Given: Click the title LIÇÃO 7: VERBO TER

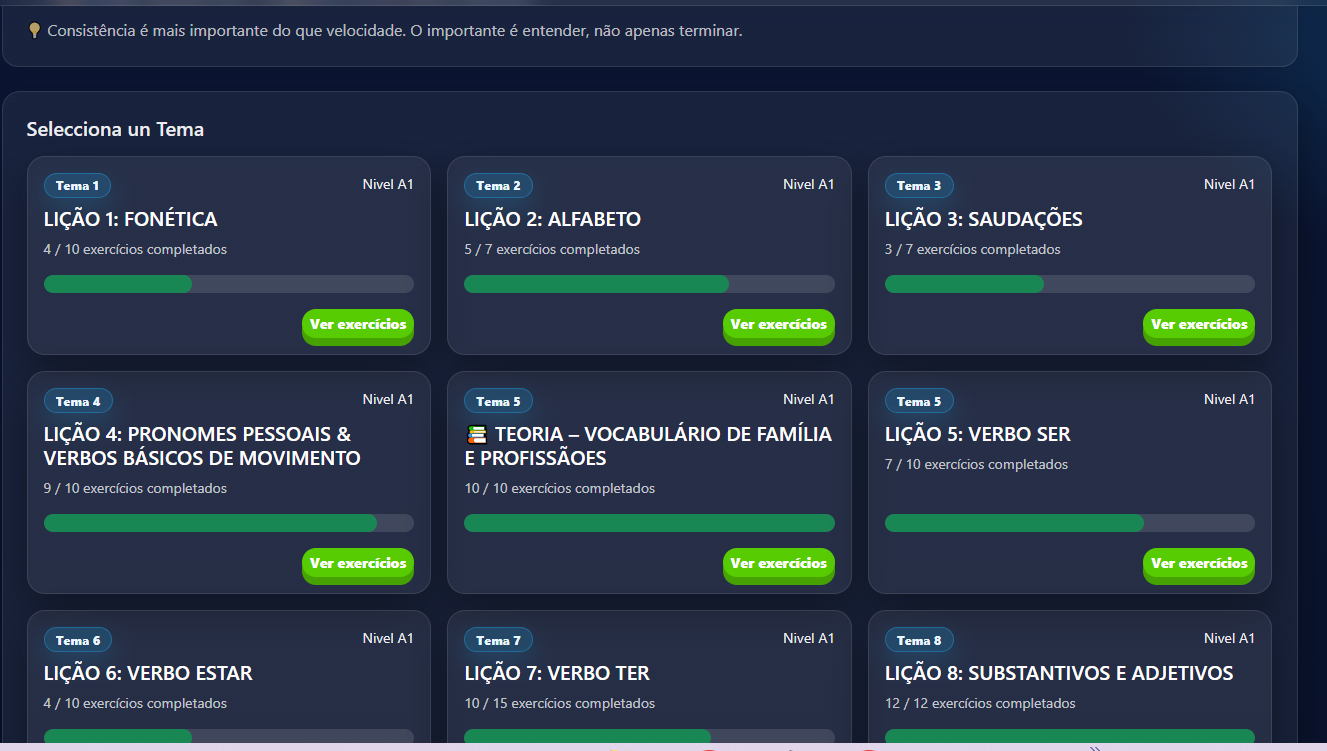Looking at the screenshot, I should pyautogui.click(x=557, y=673).
